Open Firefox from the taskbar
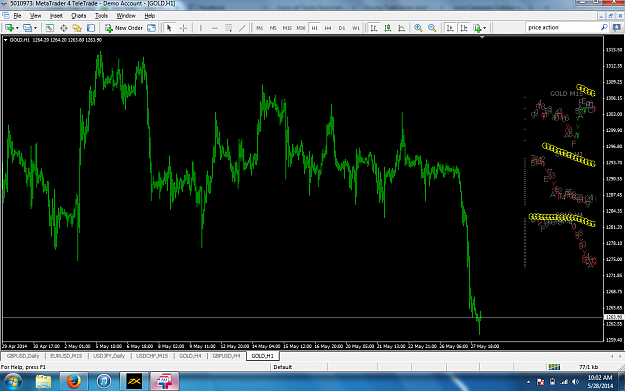This screenshot has width=625, height=391. [73, 382]
